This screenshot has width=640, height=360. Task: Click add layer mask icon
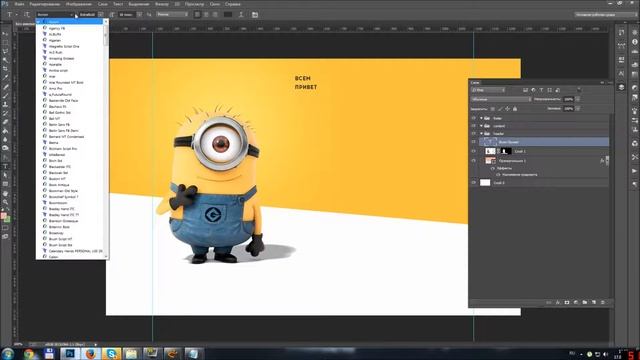567,302
